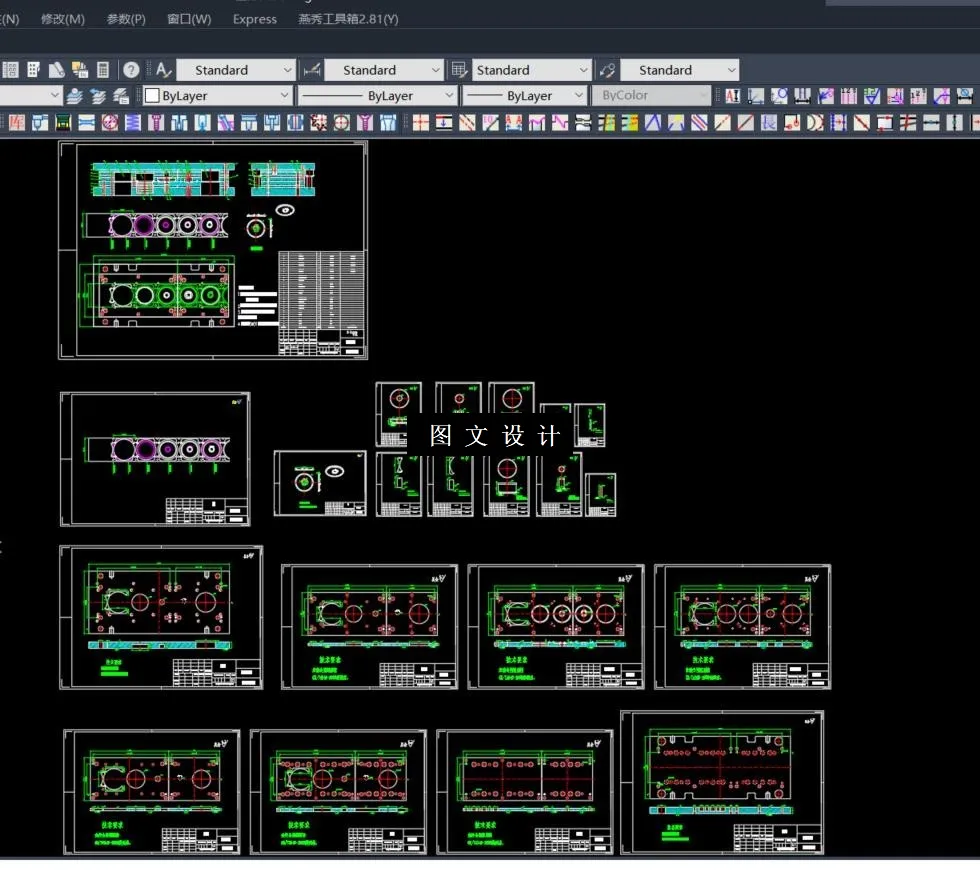
Task: Open the dimension style Standard dropdown
Action: tap(384, 70)
